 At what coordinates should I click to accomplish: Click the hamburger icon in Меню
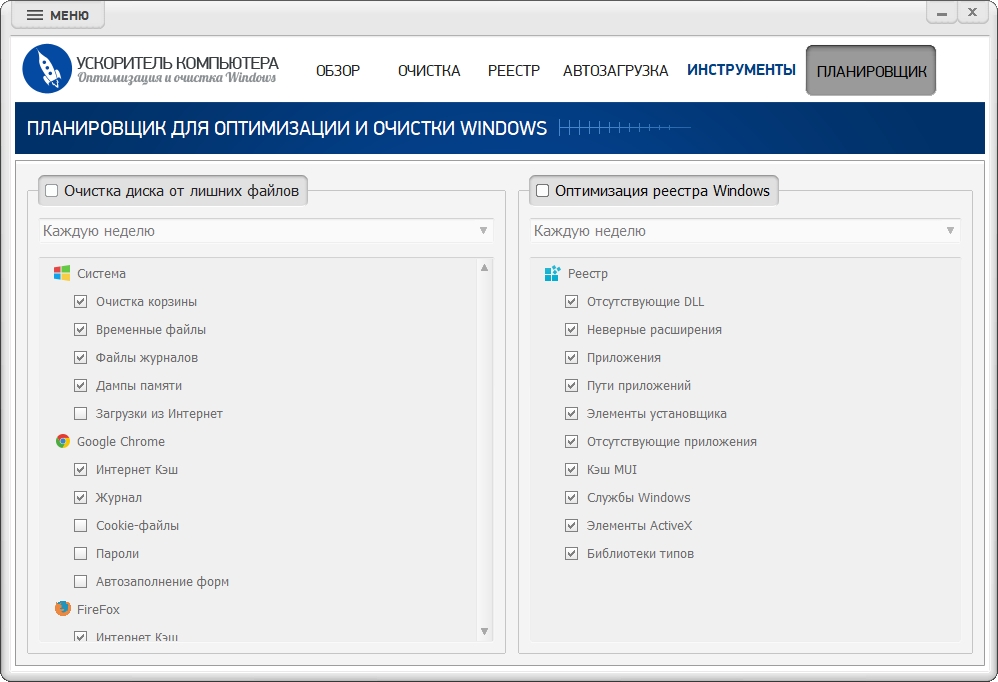pyautogui.click(x=34, y=15)
